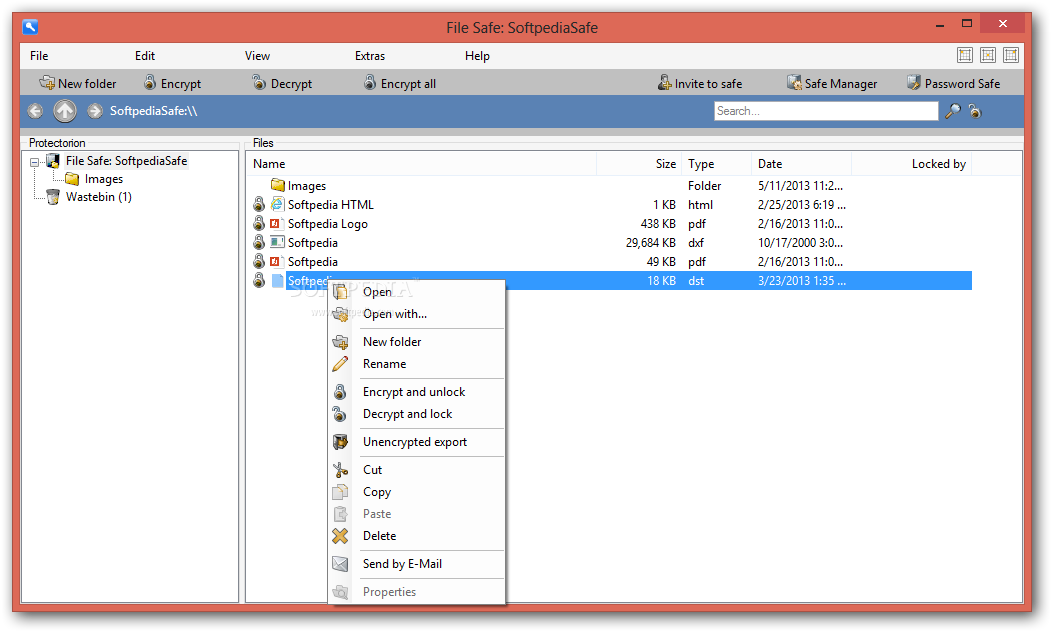
Task: Open the Password Safe
Action: pyautogui.click(x=953, y=83)
